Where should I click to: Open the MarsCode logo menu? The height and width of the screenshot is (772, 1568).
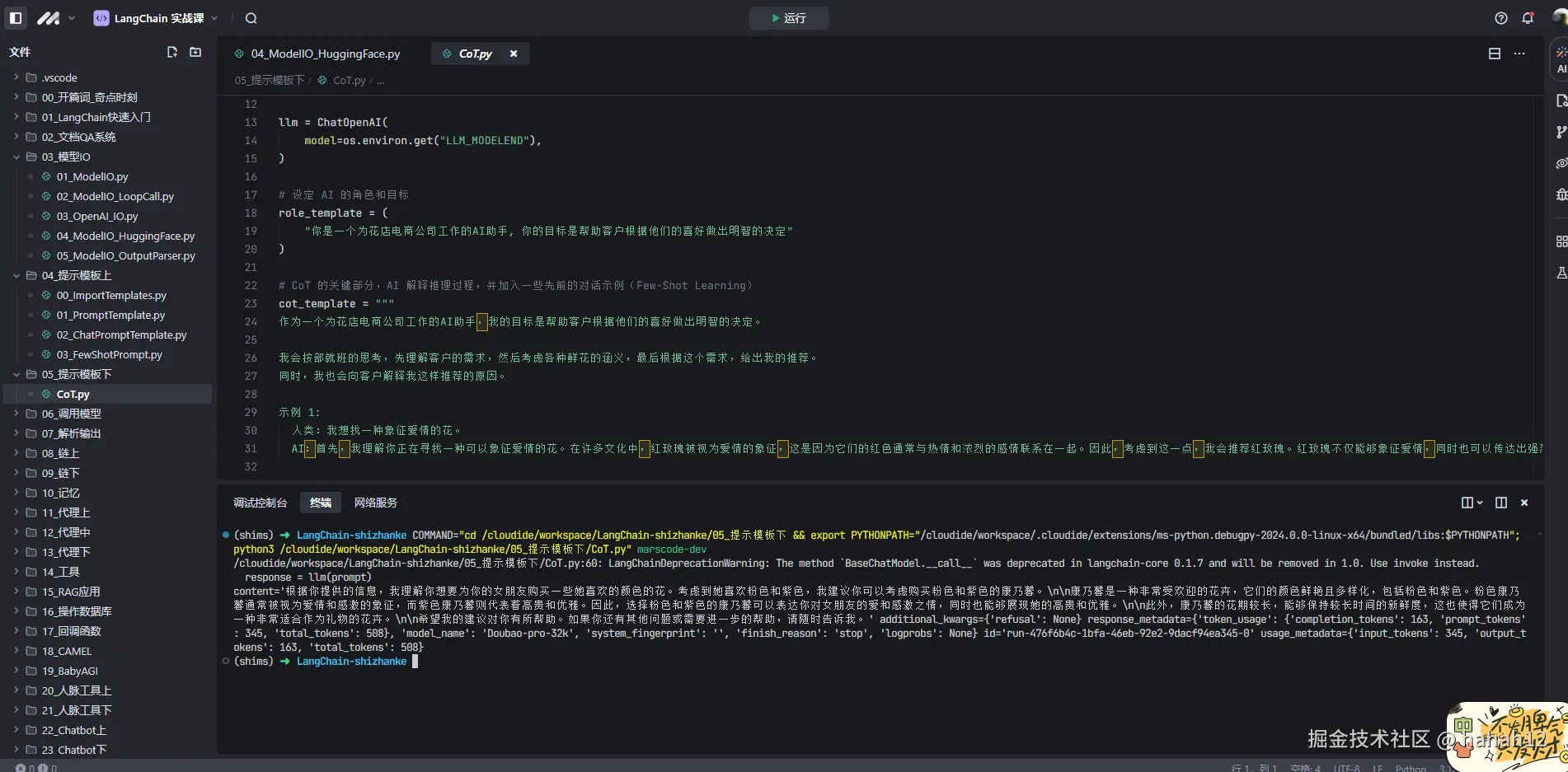pyautogui.click(x=49, y=17)
